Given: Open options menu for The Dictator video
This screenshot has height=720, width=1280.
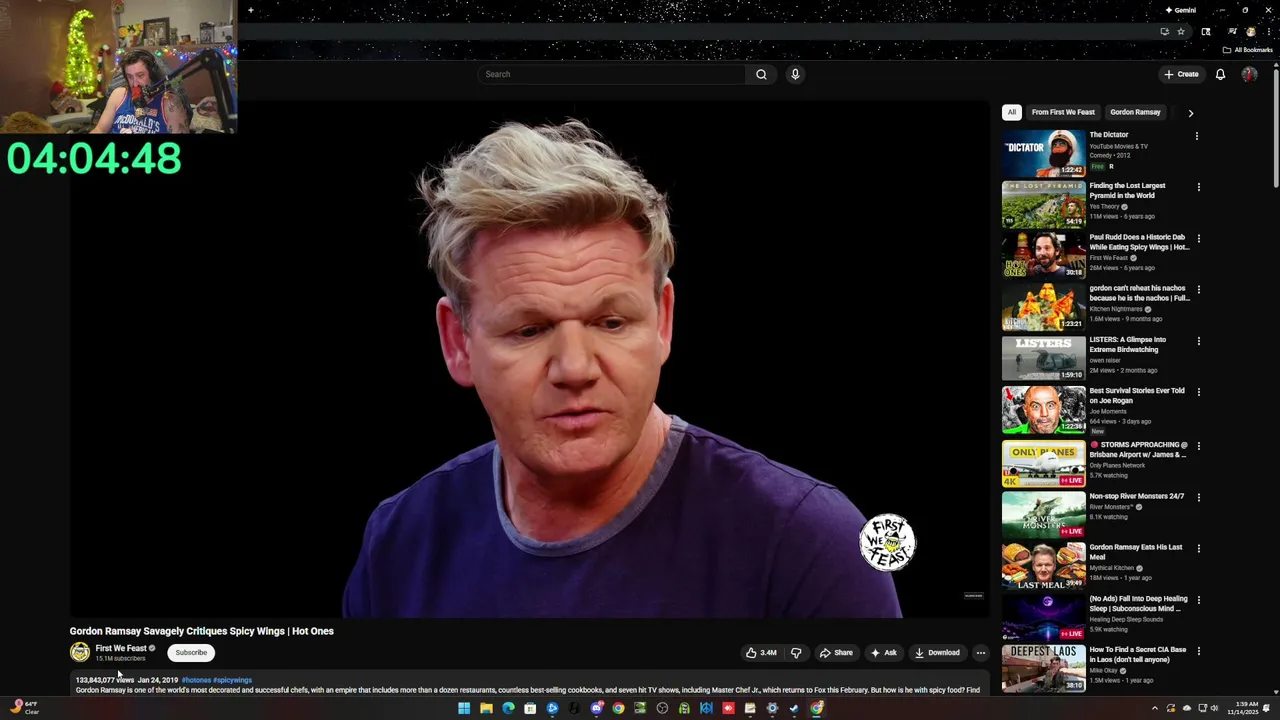Looking at the screenshot, I should coord(1197,136).
